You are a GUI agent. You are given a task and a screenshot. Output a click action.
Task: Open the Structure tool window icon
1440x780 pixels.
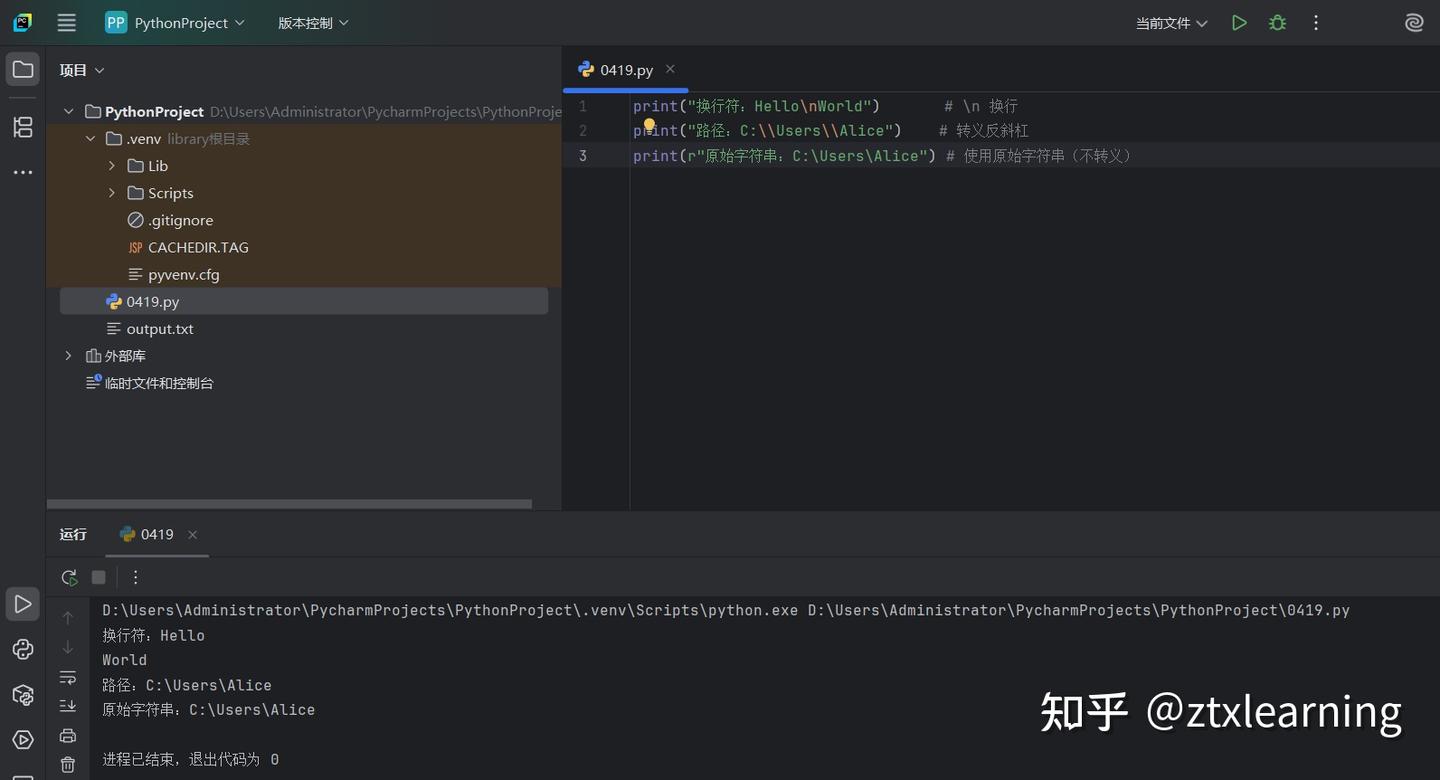pyautogui.click(x=23, y=127)
